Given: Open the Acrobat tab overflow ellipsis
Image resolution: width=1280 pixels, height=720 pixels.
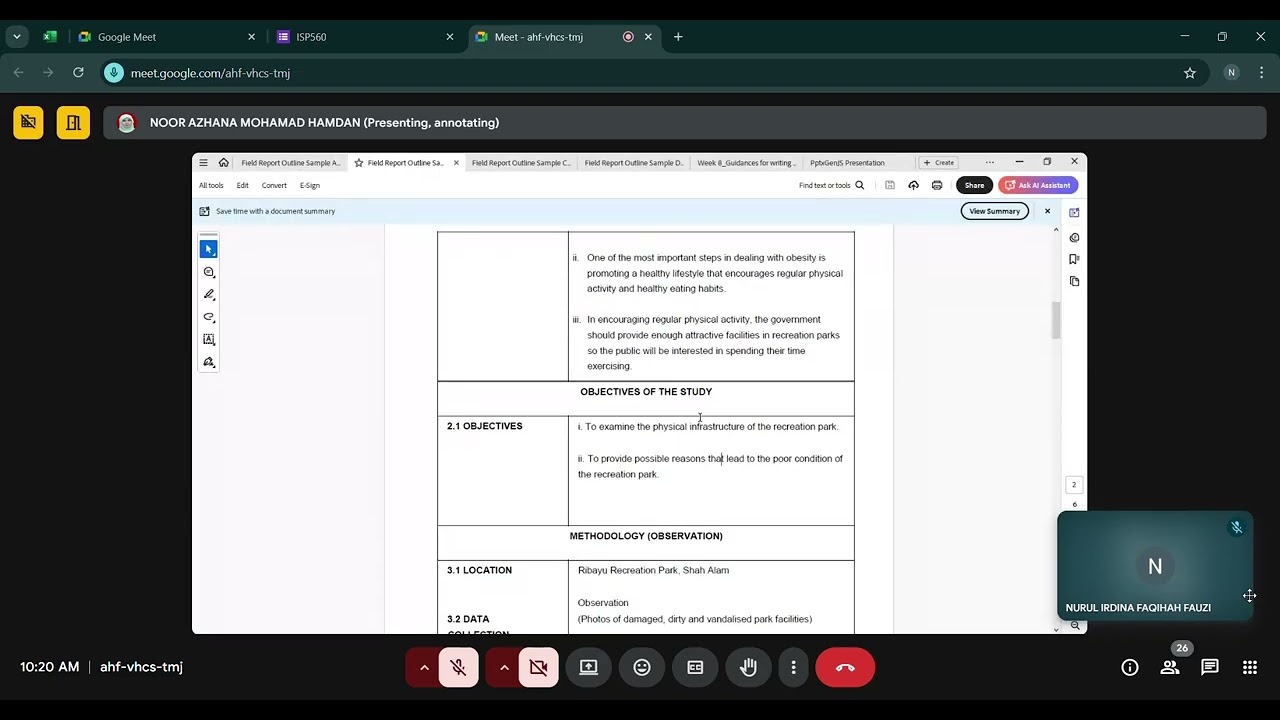Looking at the screenshot, I should [x=990, y=162].
